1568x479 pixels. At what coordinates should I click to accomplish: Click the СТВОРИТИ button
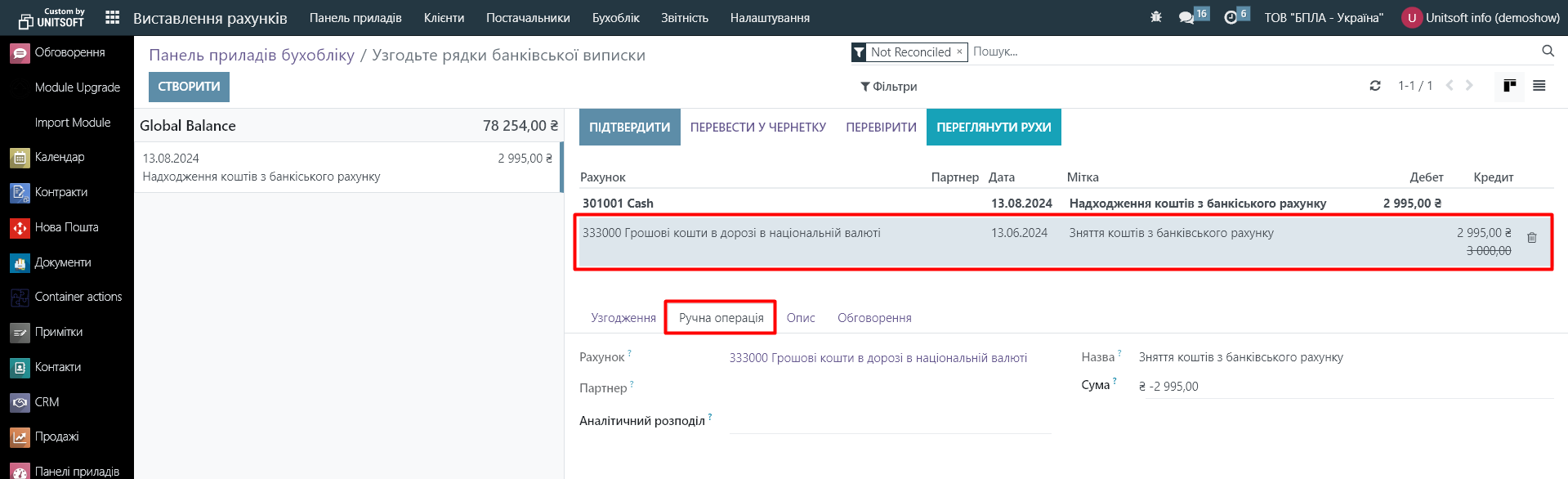(x=189, y=87)
